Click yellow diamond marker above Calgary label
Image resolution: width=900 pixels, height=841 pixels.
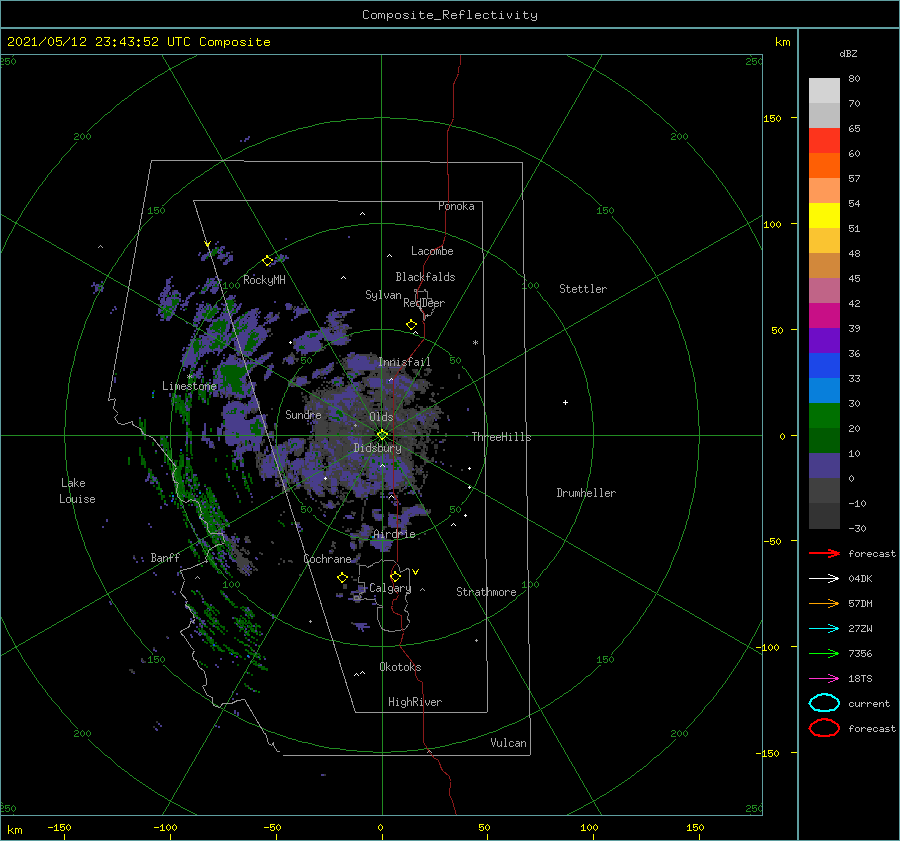coord(395,576)
